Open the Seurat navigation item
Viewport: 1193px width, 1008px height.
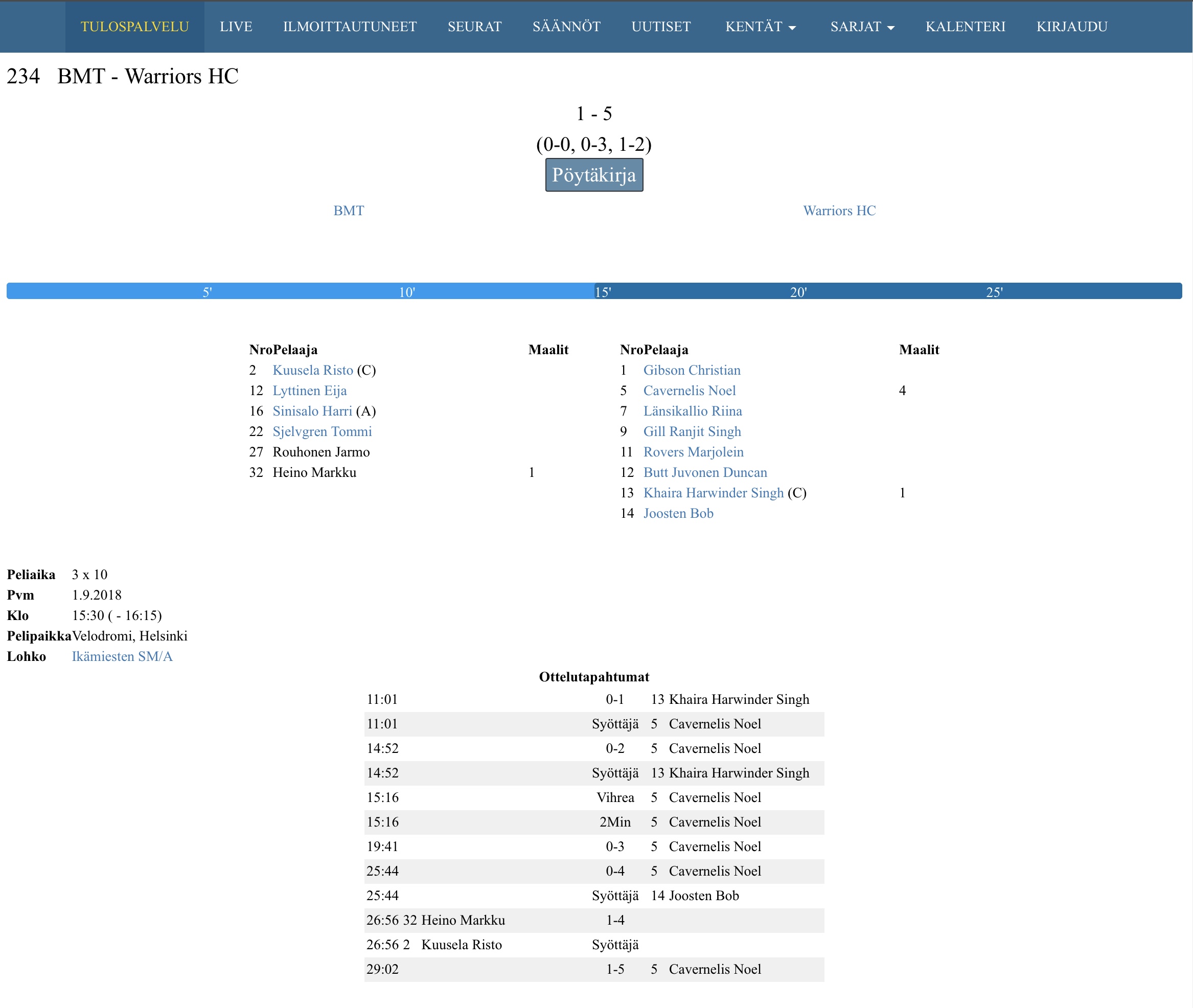[x=474, y=27]
